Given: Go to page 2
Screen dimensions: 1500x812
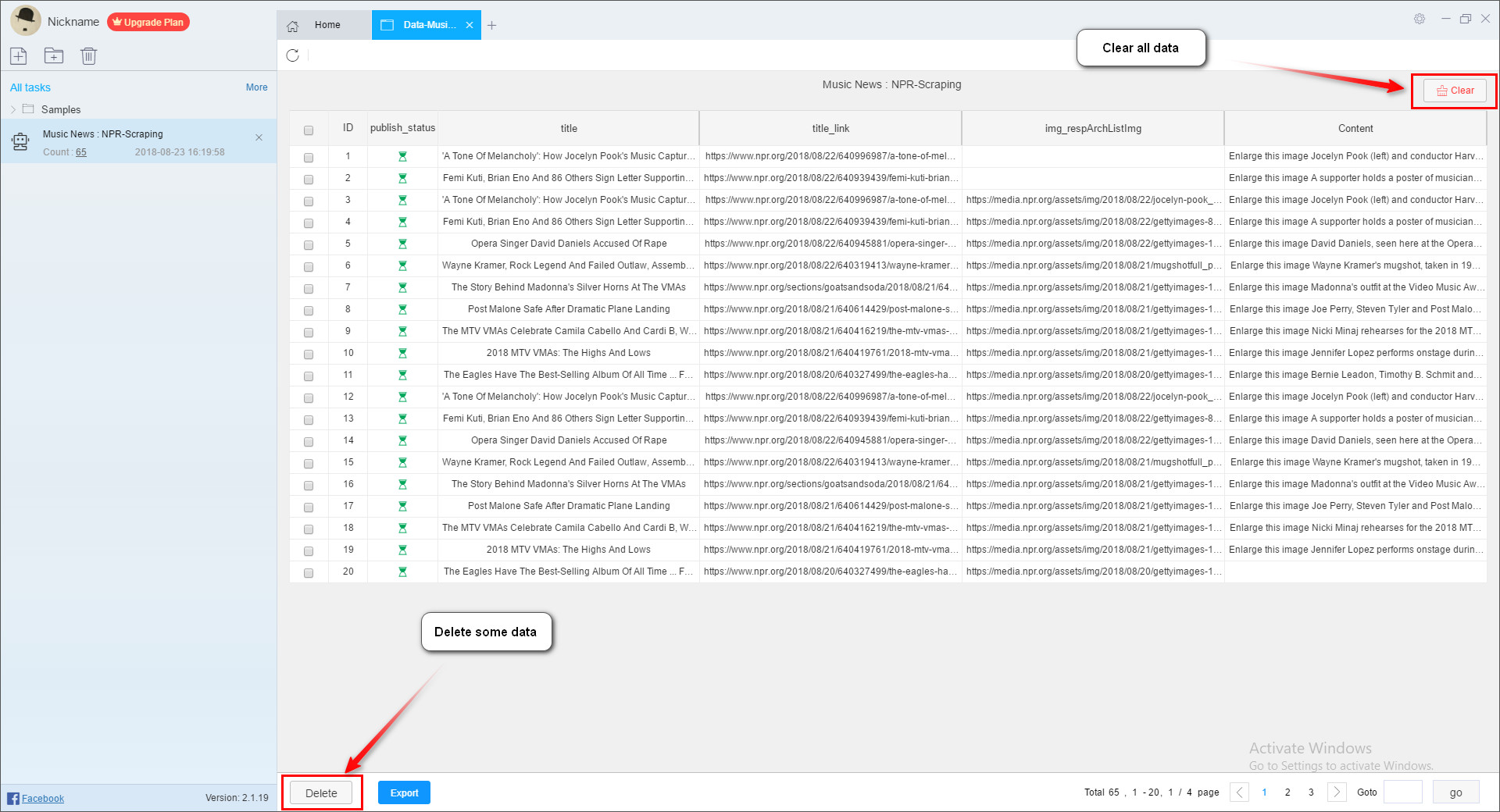Looking at the screenshot, I should coord(1287,792).
